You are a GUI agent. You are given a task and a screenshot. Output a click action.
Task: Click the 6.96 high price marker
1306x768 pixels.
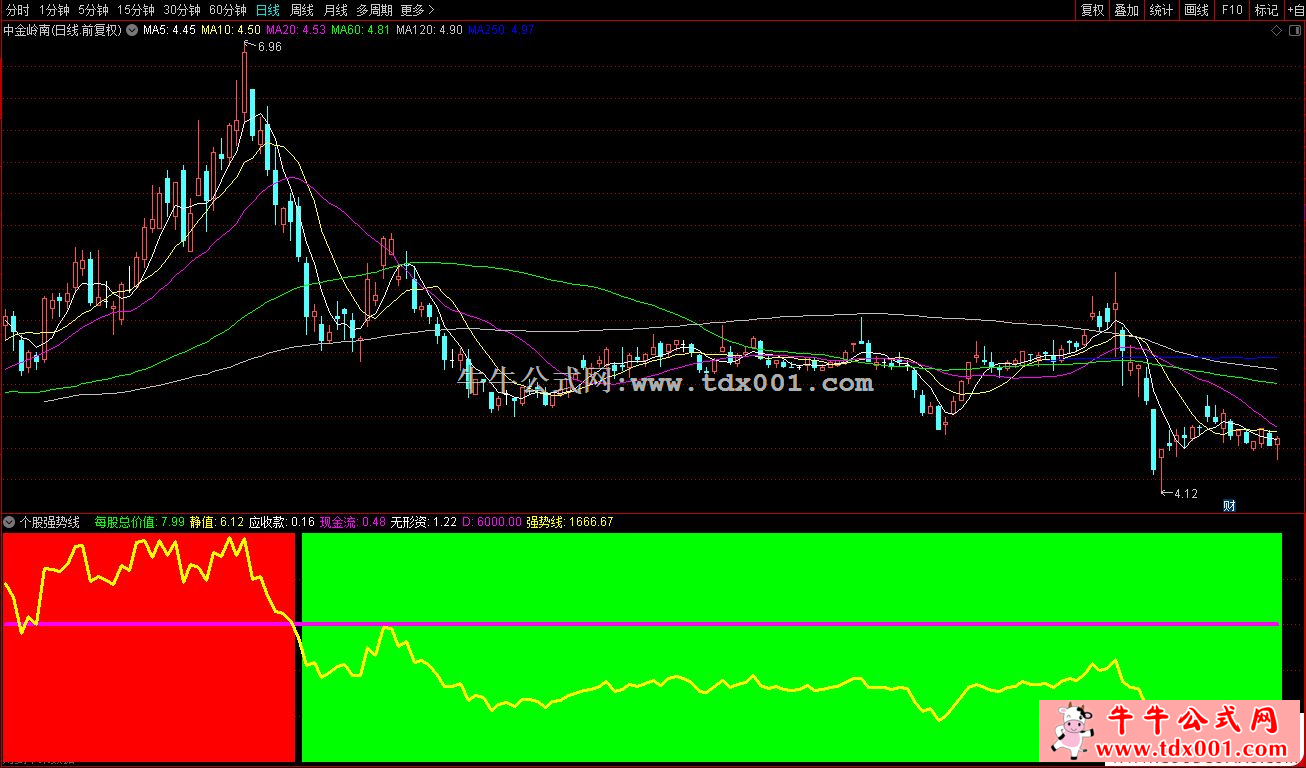[269, 47]
